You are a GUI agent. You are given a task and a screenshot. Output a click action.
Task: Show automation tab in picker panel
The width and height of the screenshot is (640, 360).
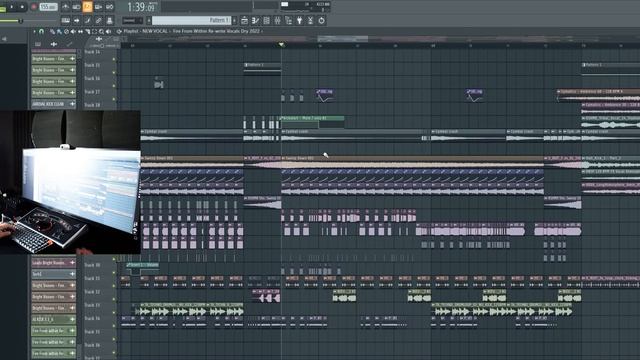[69, 44]
